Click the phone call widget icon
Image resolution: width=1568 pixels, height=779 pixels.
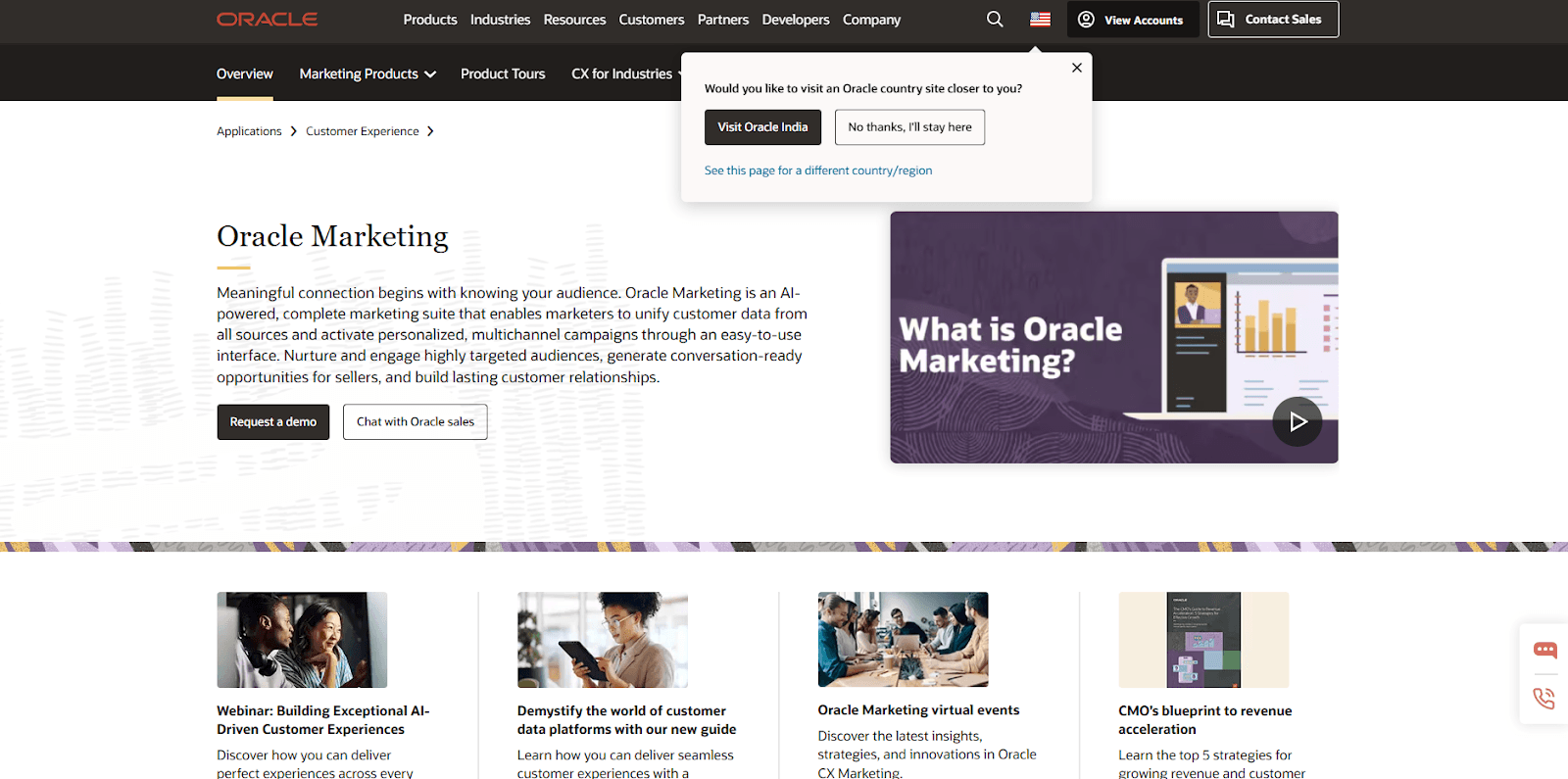[1544, 698]
